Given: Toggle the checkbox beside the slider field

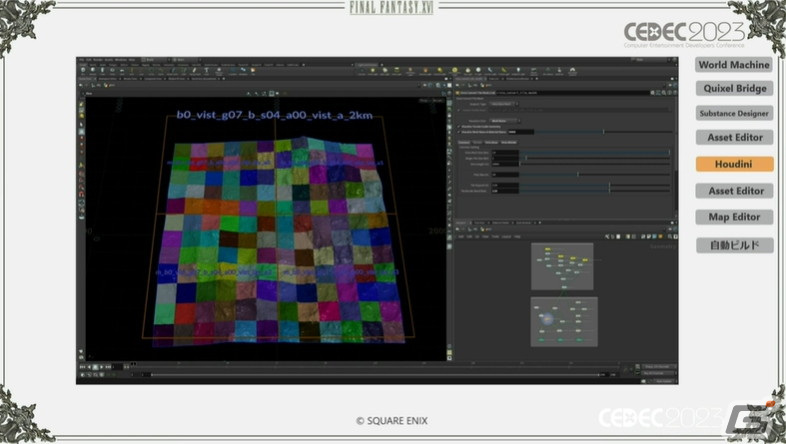Looking at the screenshot, I should tap(458, 132).
